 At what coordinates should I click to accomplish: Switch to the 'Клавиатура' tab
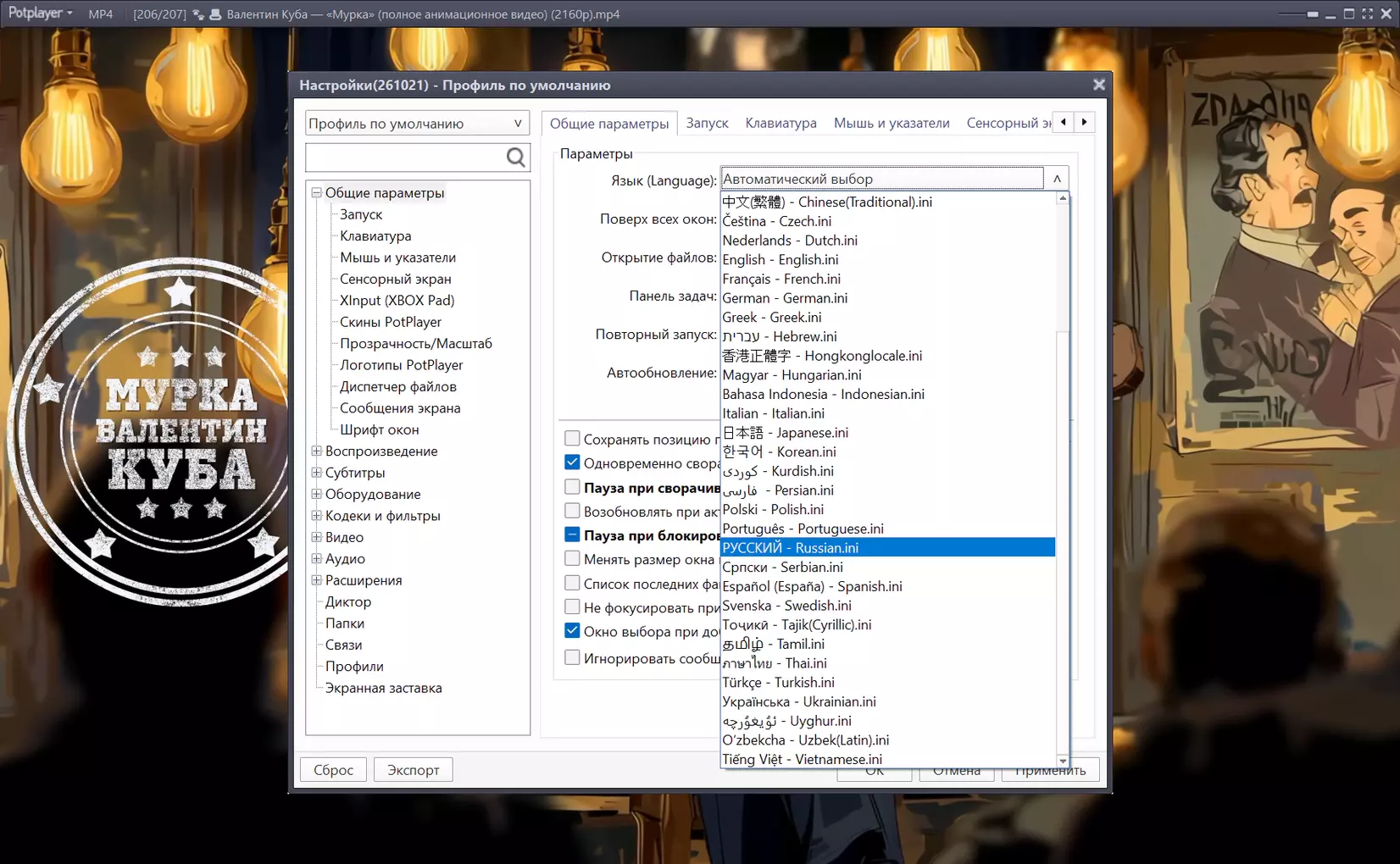point(781,123)
